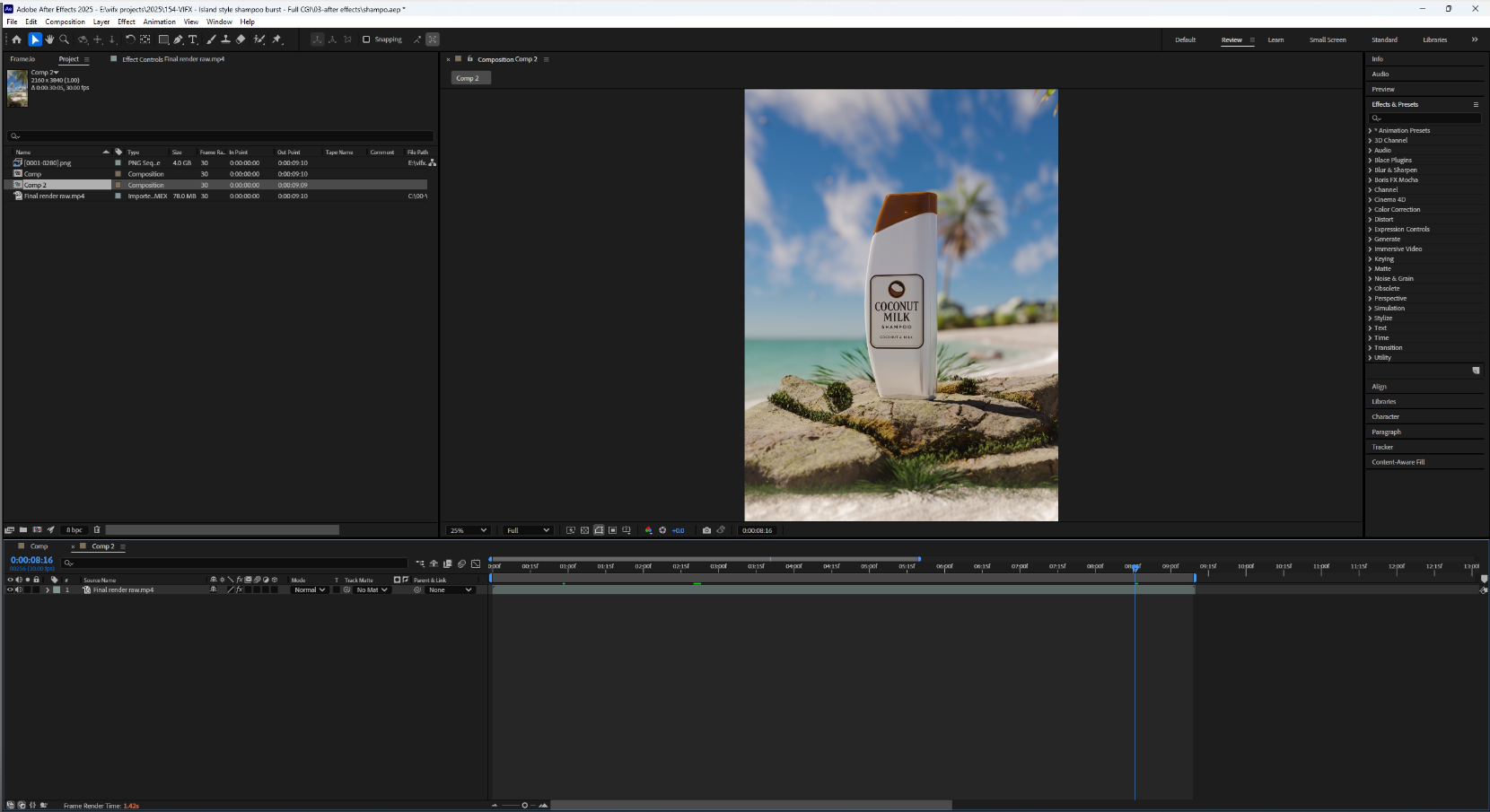Select the Clone Stamp tool
This screenshot has height=812, width=1490.
coord(225,39)
